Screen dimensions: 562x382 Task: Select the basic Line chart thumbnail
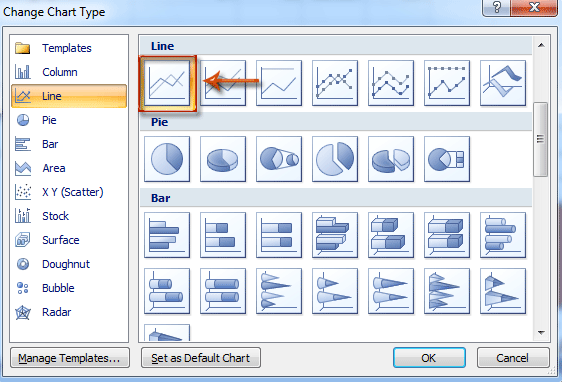(x=167, y=83)
